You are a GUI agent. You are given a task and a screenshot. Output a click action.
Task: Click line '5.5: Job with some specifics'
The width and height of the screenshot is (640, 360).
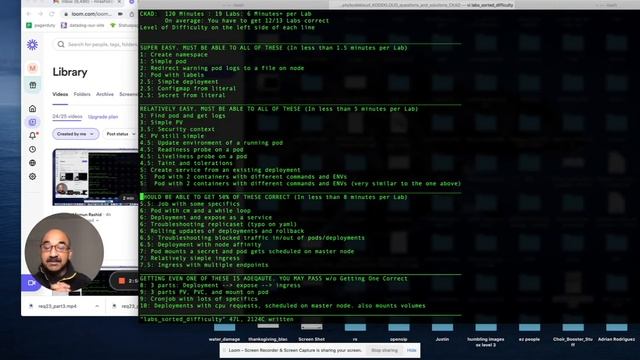point(190,204)
